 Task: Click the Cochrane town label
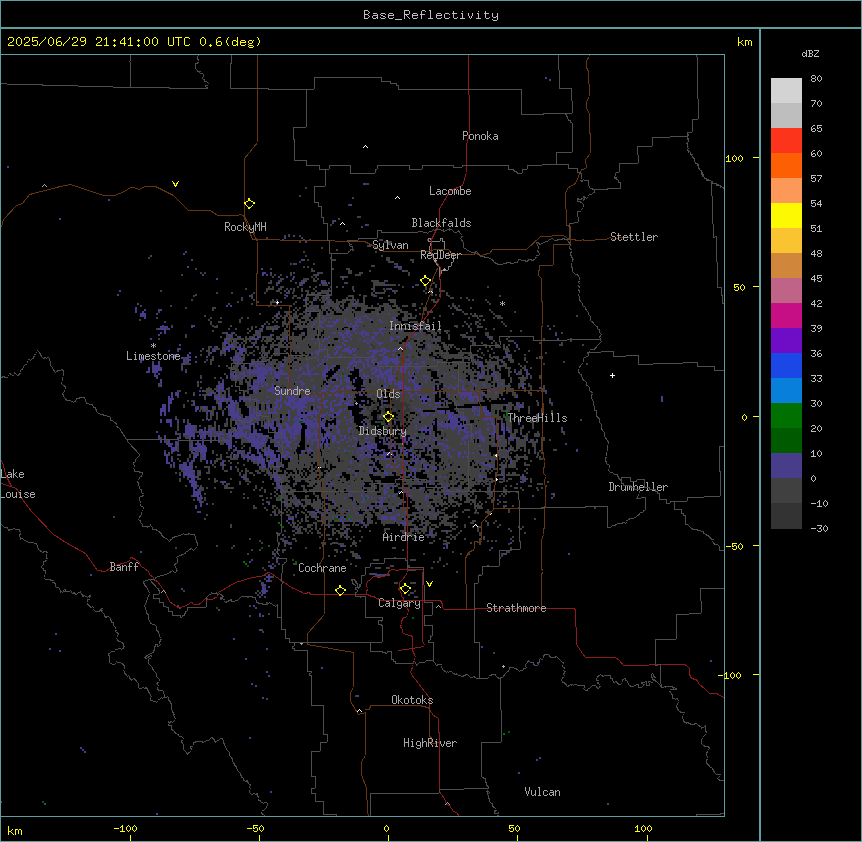click(x=322, y=568)
